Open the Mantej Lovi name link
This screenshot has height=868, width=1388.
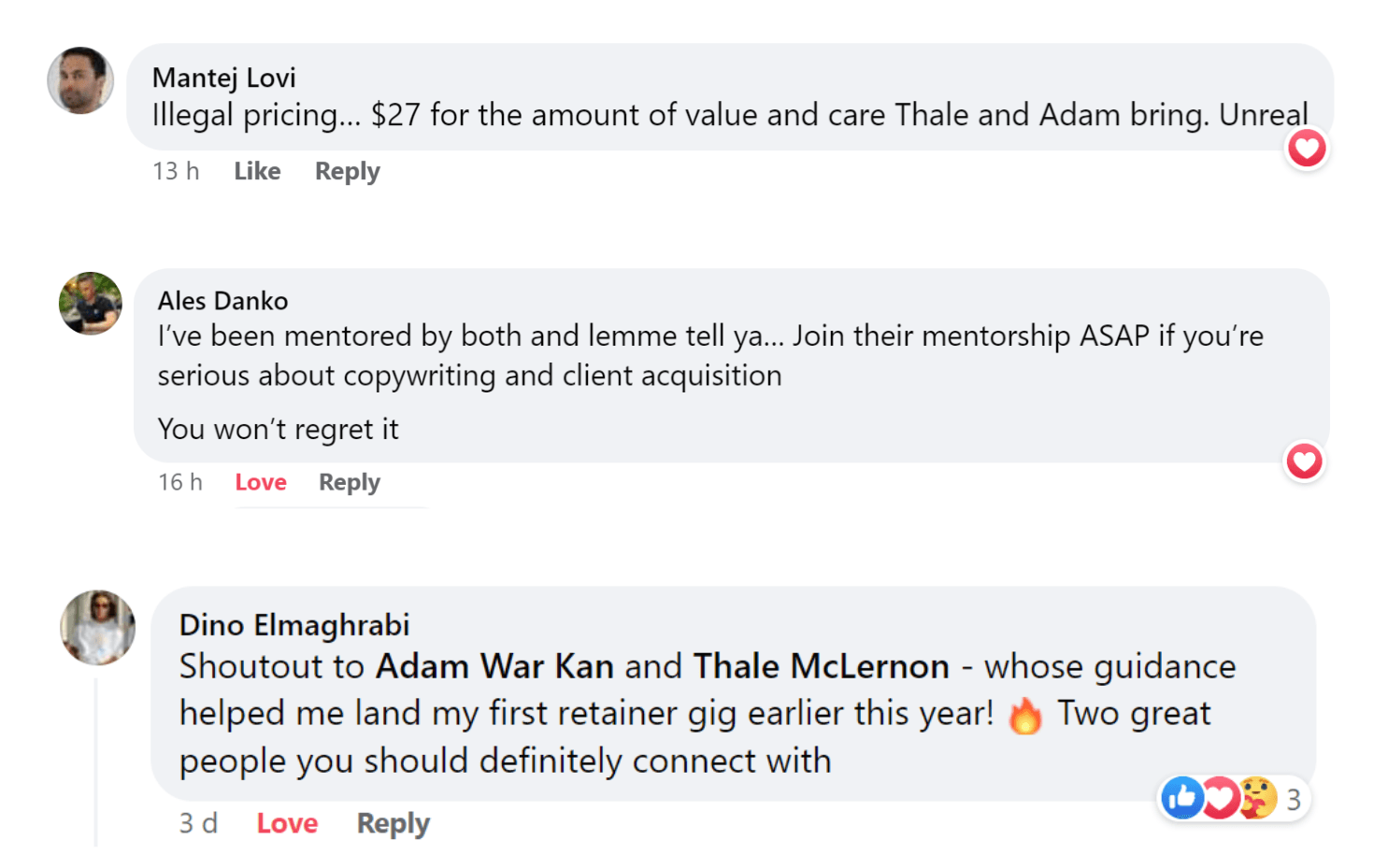[224, 78]
